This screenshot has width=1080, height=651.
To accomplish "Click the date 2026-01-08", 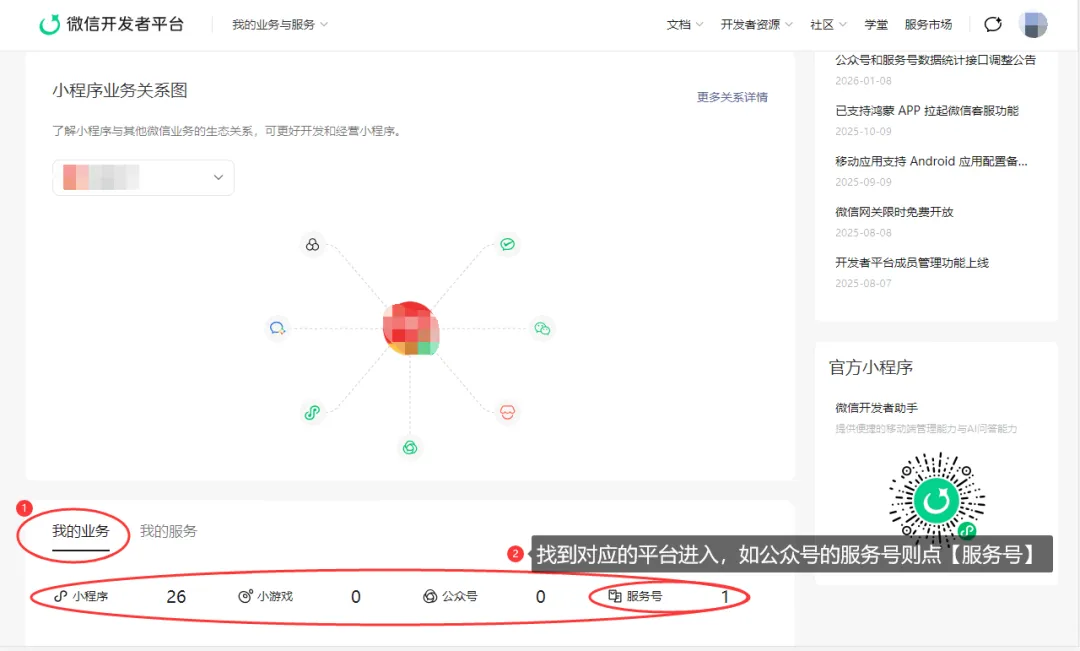I will (x=864, y=81).
